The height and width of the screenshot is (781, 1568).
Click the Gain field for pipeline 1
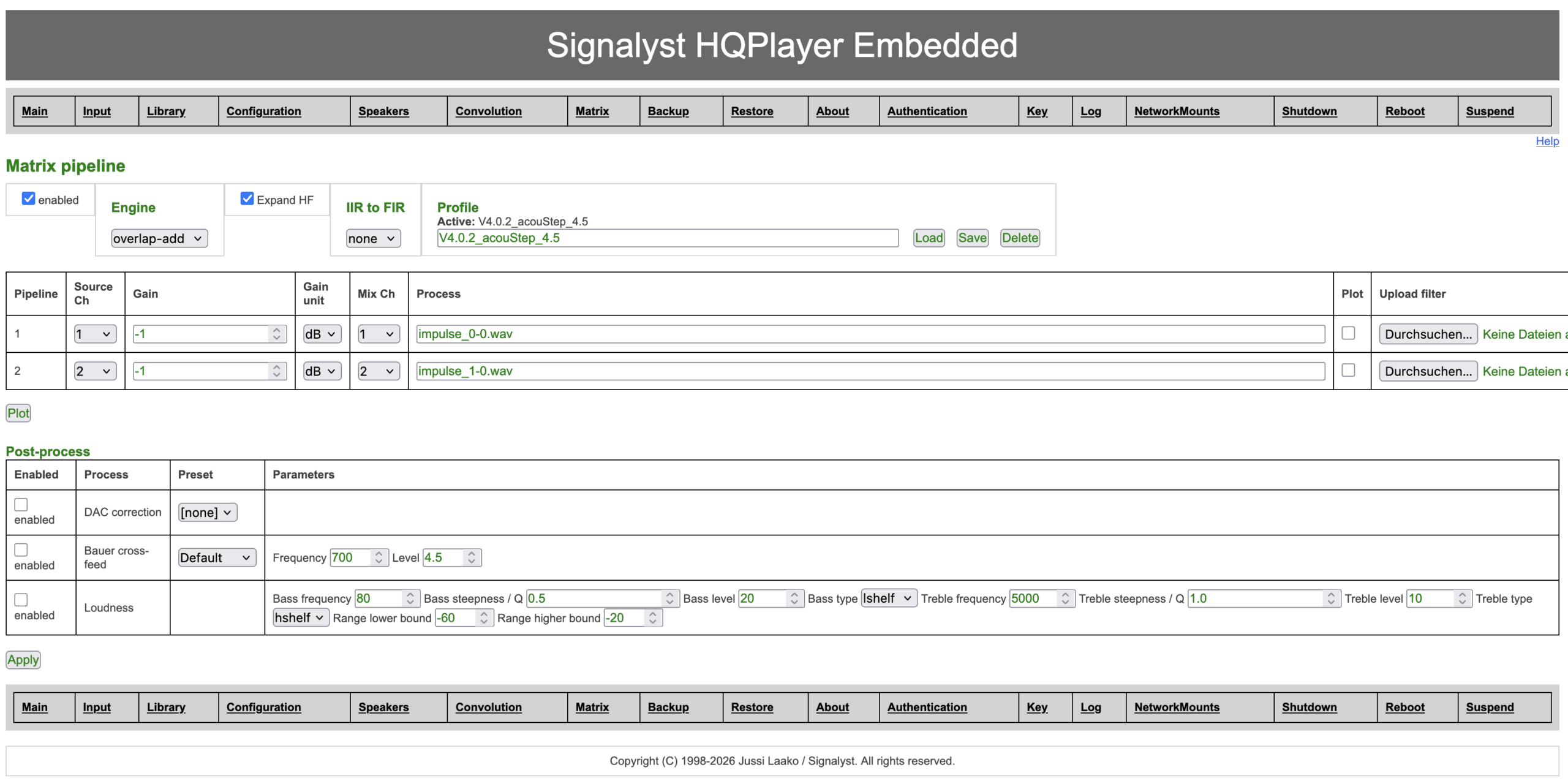click(x=209, y=334)
